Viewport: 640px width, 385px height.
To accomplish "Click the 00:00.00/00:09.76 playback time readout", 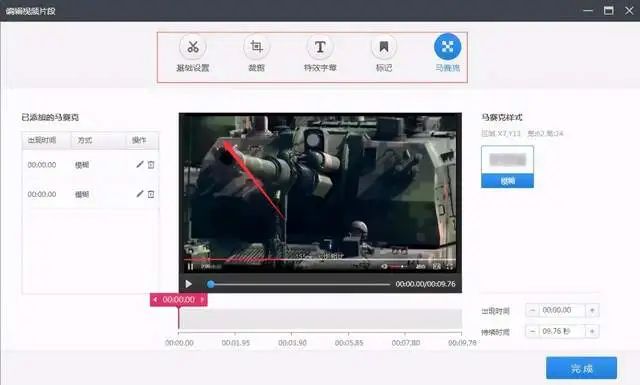I will [425, 284].
